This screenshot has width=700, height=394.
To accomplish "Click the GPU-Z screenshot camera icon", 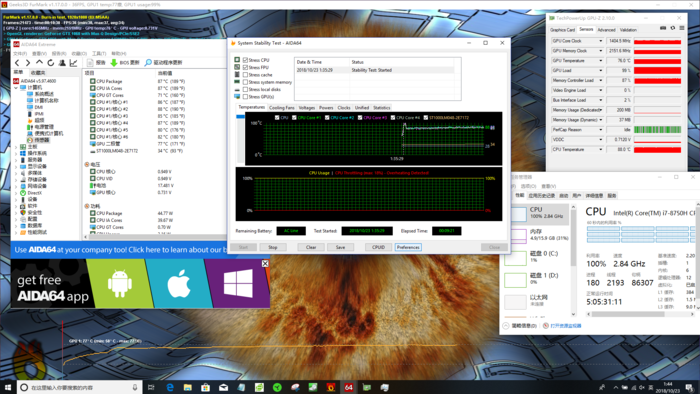I will 663,28.
